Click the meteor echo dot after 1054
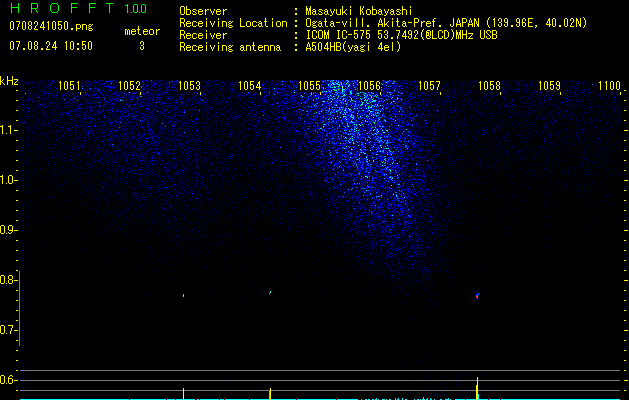Image resolution: width=629 pixels, height=400 pixels. (270, 292)
